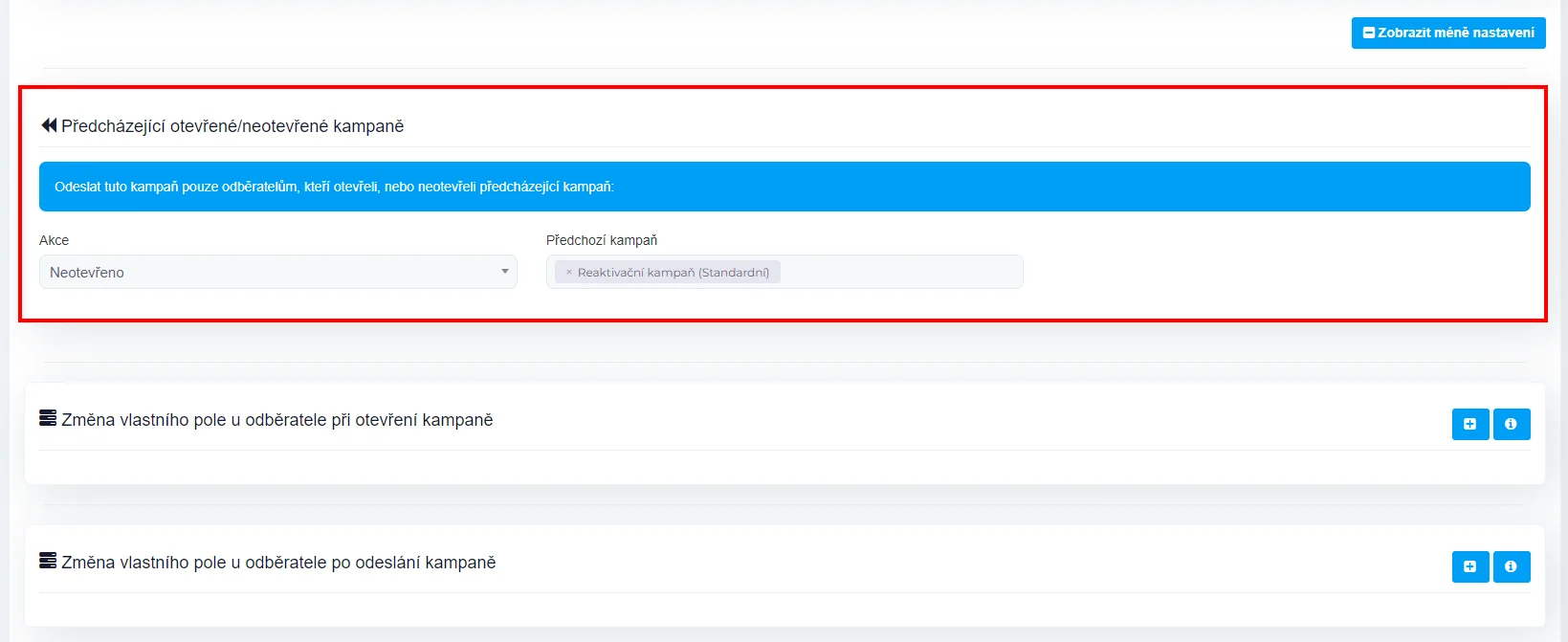This screenshot has width=1568, height=642.
Task: Add a field change for po odeslání kampaně
Action: 1469,566
